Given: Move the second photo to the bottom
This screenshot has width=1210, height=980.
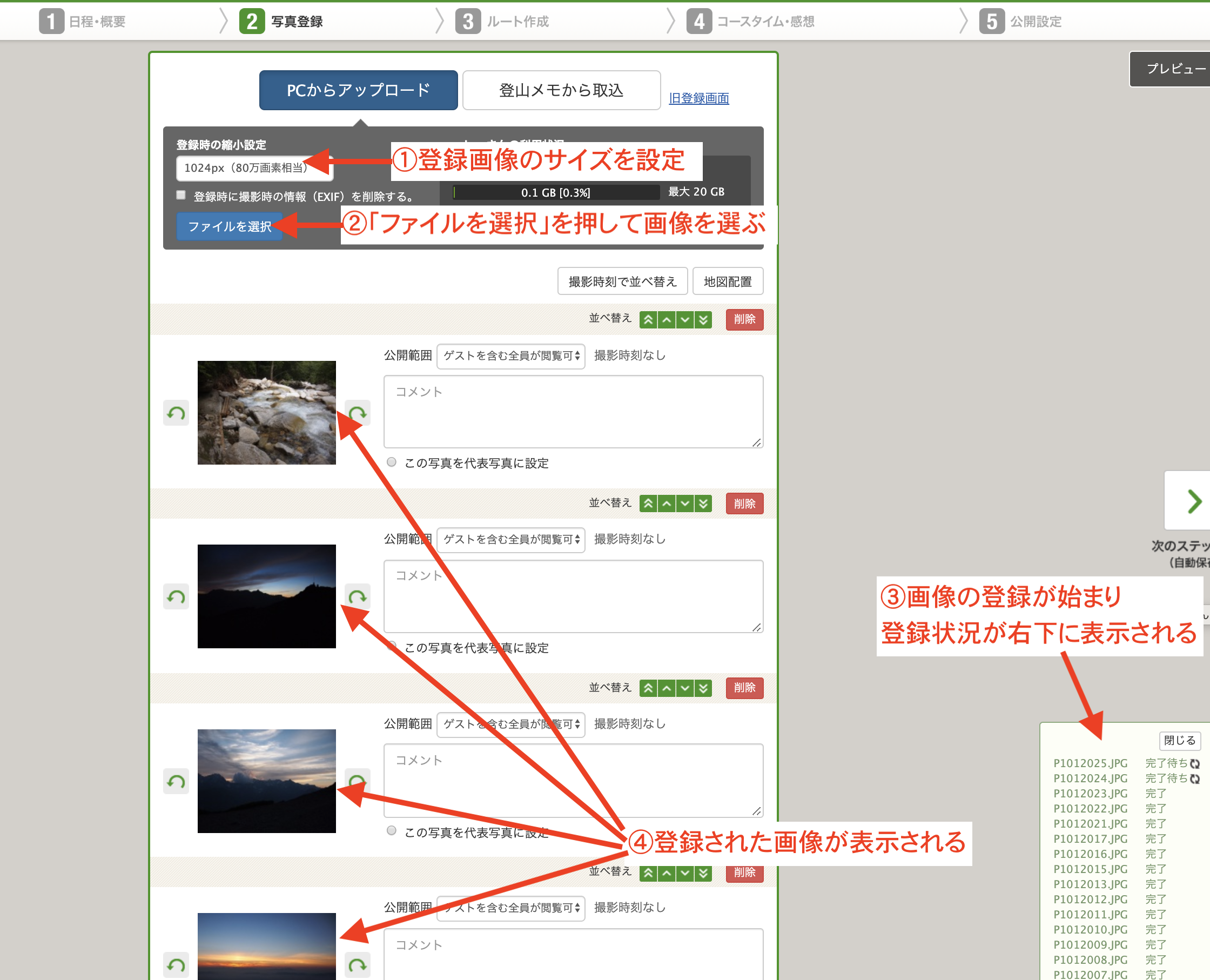Looking at the screenshot, I should (x=703, y=504).
